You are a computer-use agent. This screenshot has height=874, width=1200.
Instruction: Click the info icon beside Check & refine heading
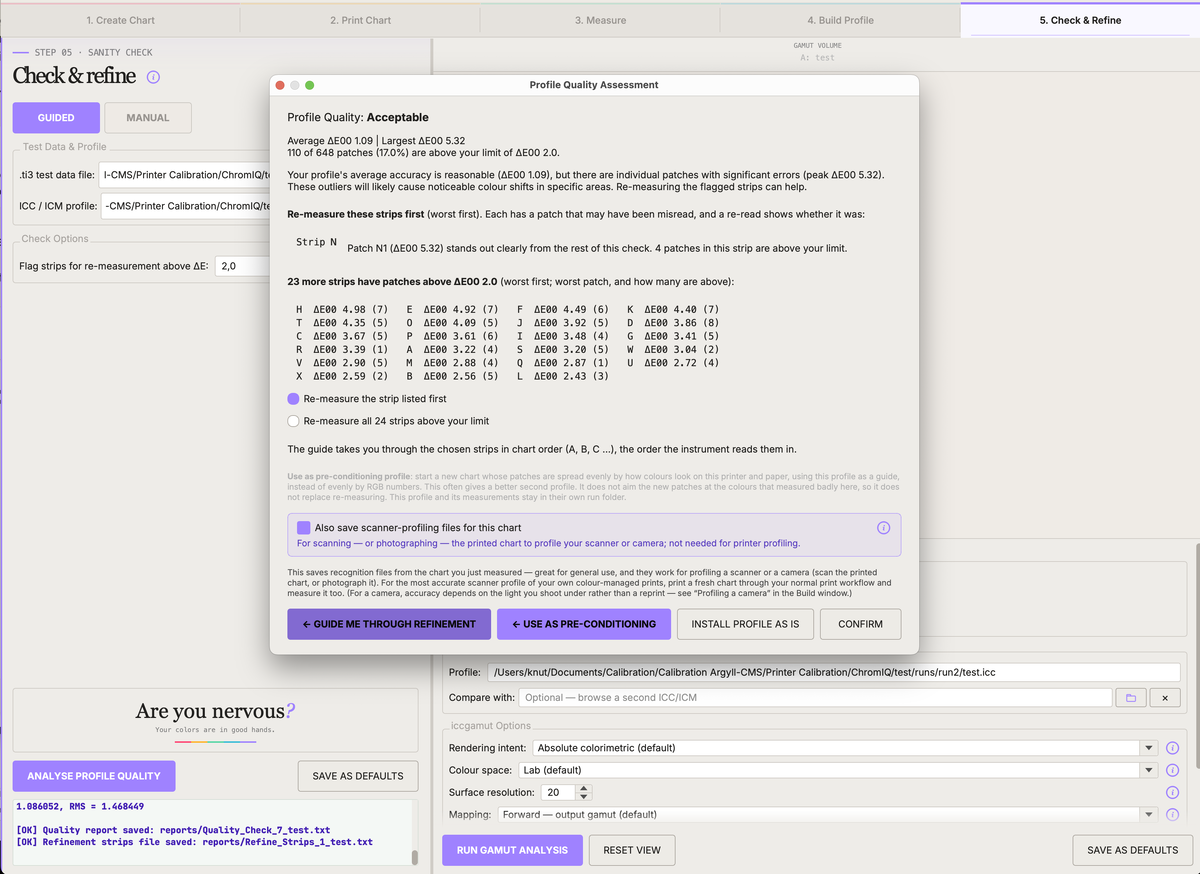click(153, 77)
